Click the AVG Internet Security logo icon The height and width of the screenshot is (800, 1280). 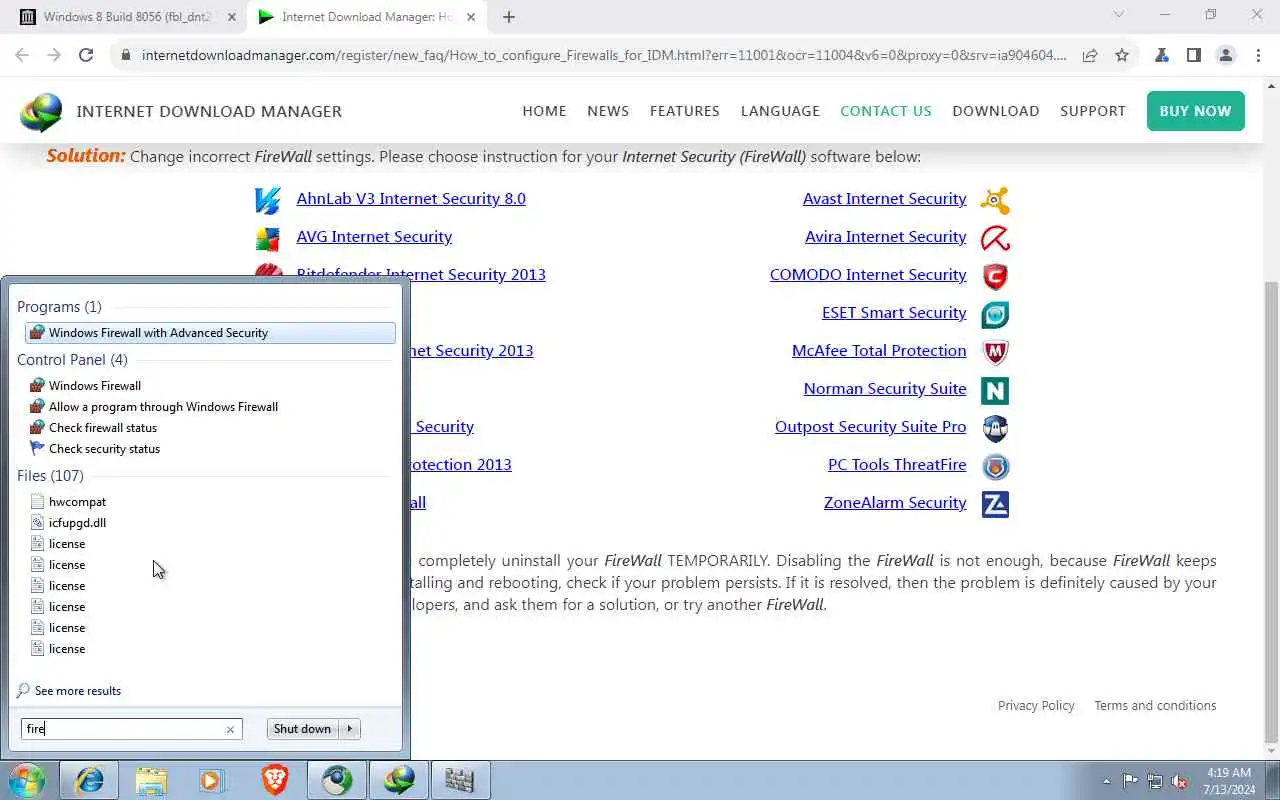click(x=267, y=238)
